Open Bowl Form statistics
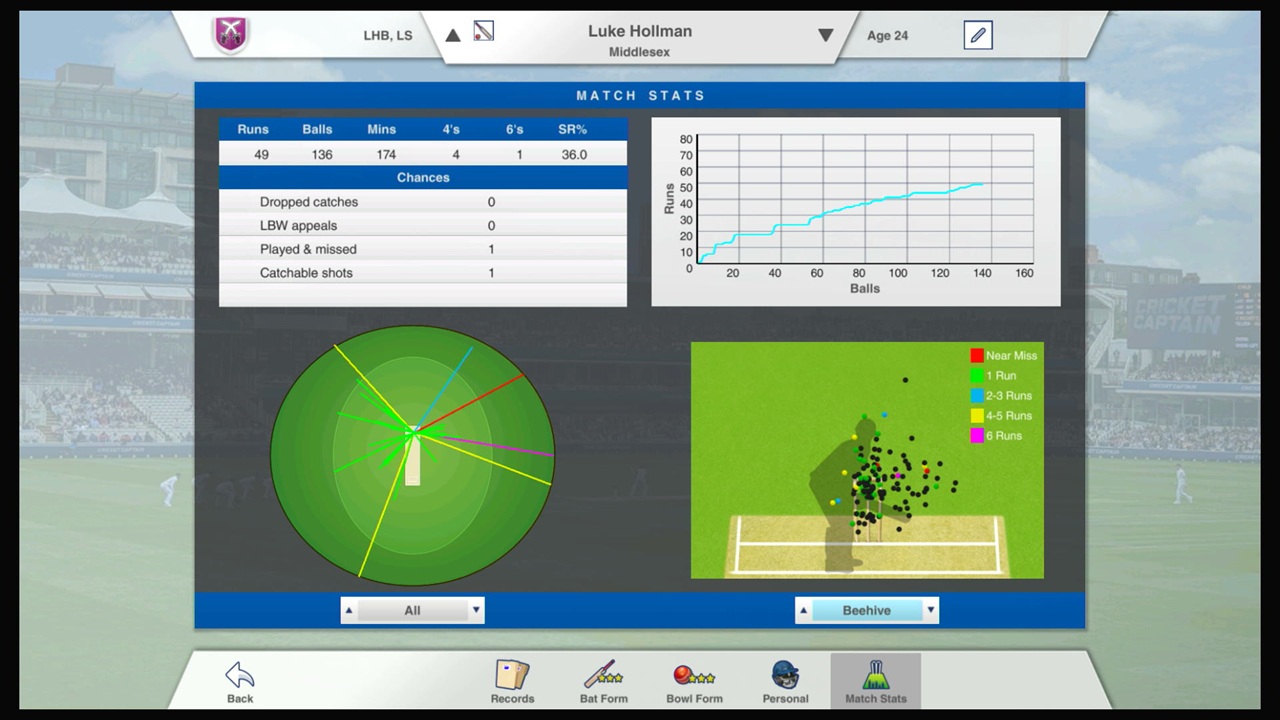1280x720 pixels. click(694, 681)
